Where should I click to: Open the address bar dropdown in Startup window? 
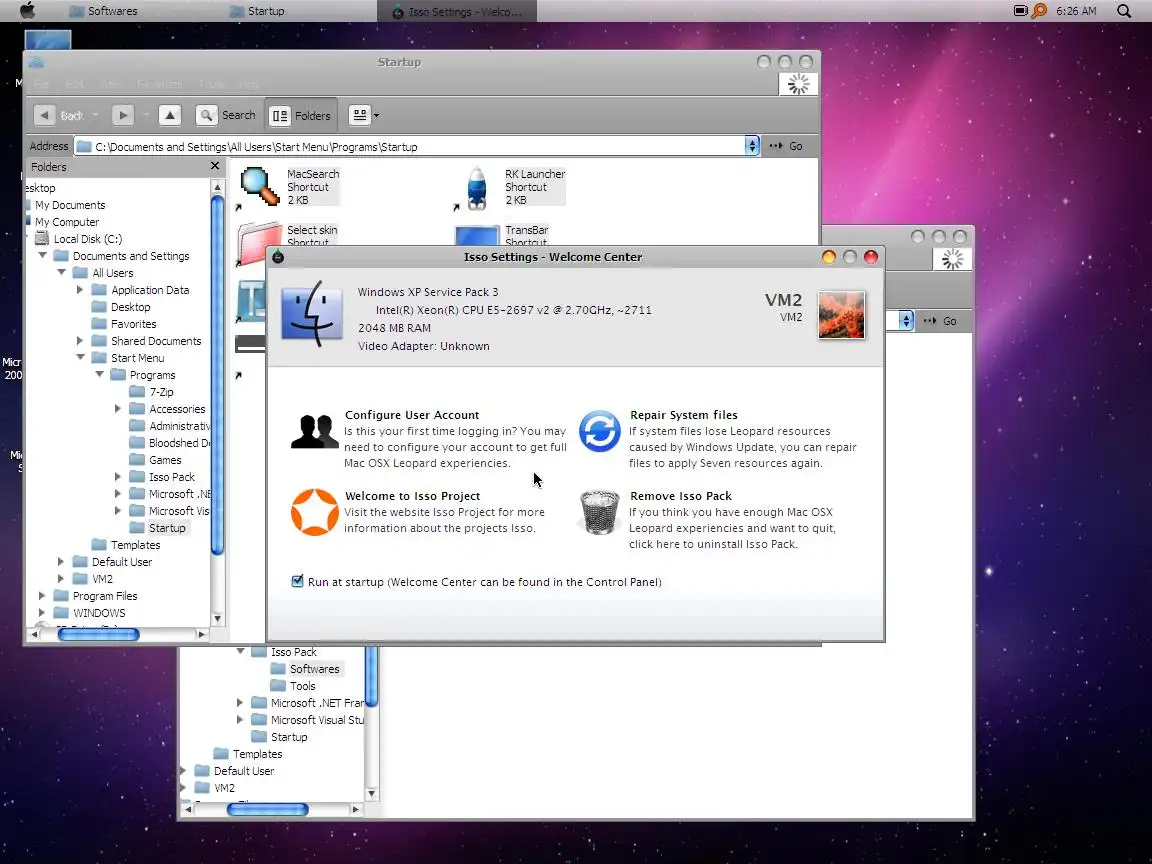(752, 145)
